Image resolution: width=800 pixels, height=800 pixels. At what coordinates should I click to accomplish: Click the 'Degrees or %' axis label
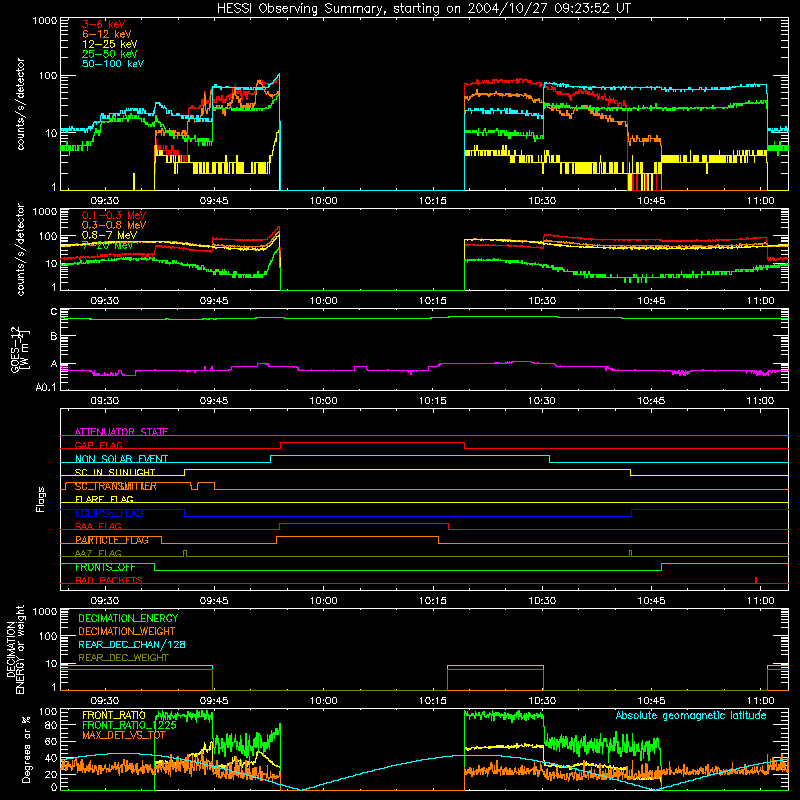pyautogui.click(x=26, y=750)
